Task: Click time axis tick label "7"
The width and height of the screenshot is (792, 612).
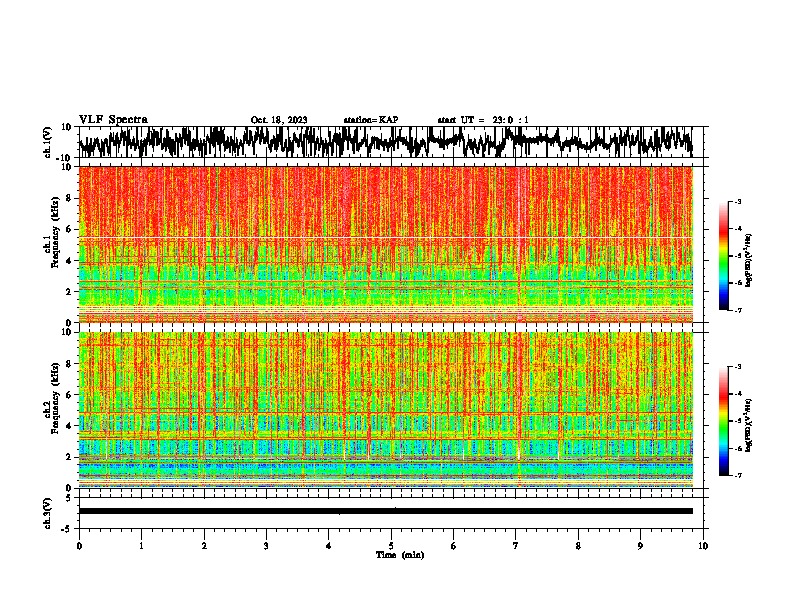Action: tap(516, 546)
